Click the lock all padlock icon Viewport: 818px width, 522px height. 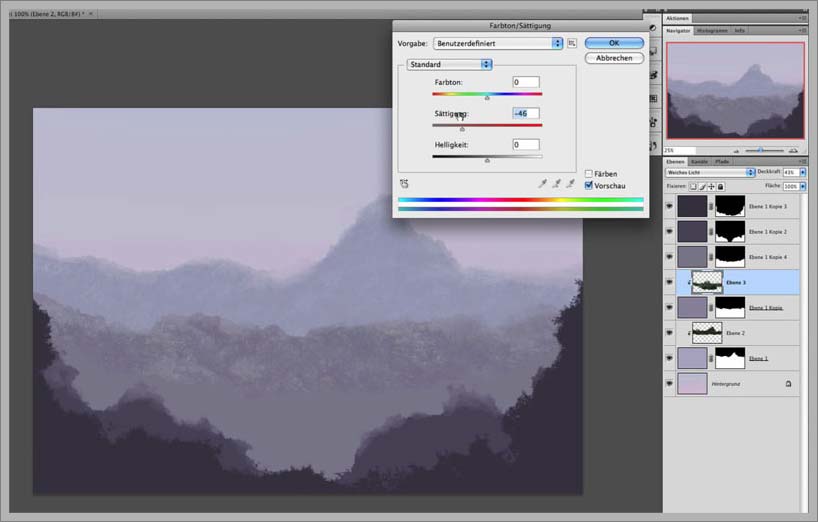click(722, 186)
